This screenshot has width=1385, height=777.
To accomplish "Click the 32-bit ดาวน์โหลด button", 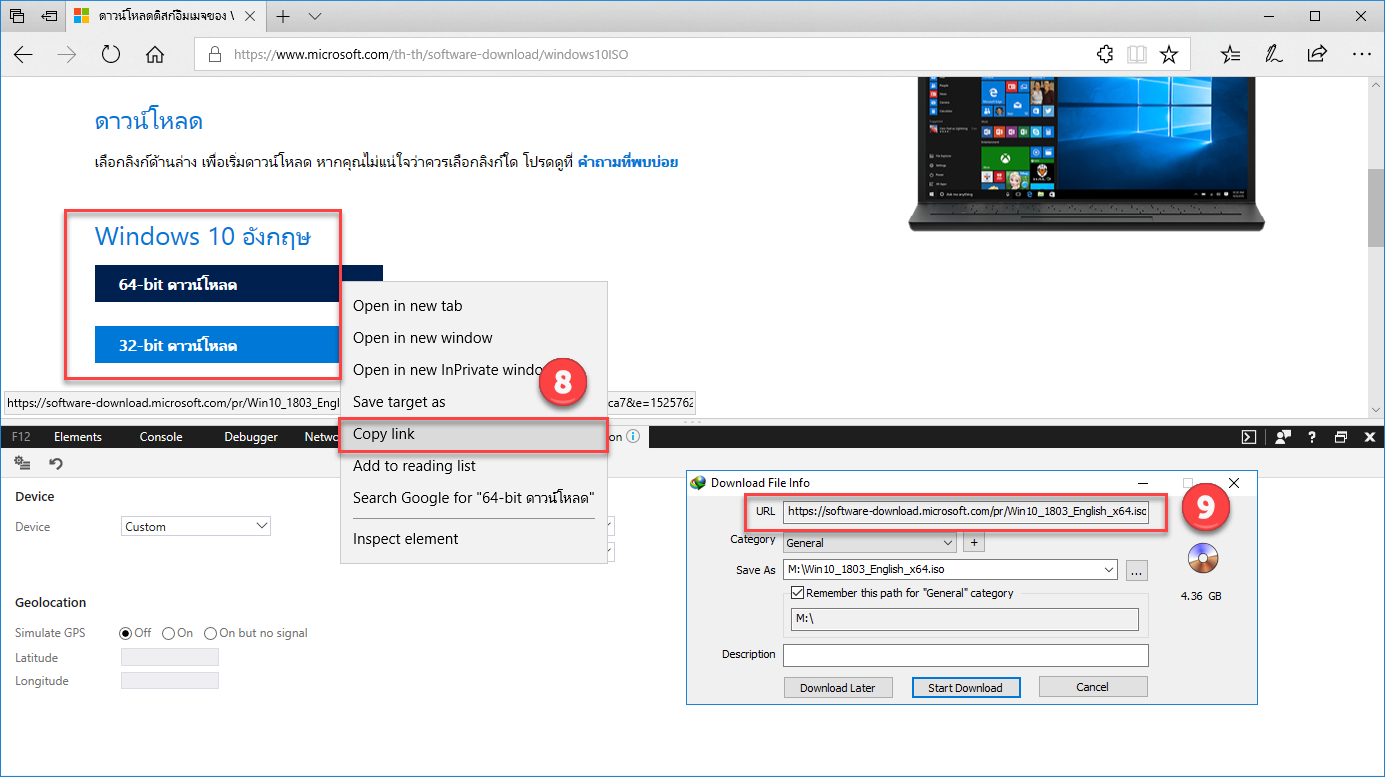I will coord(217,345).
